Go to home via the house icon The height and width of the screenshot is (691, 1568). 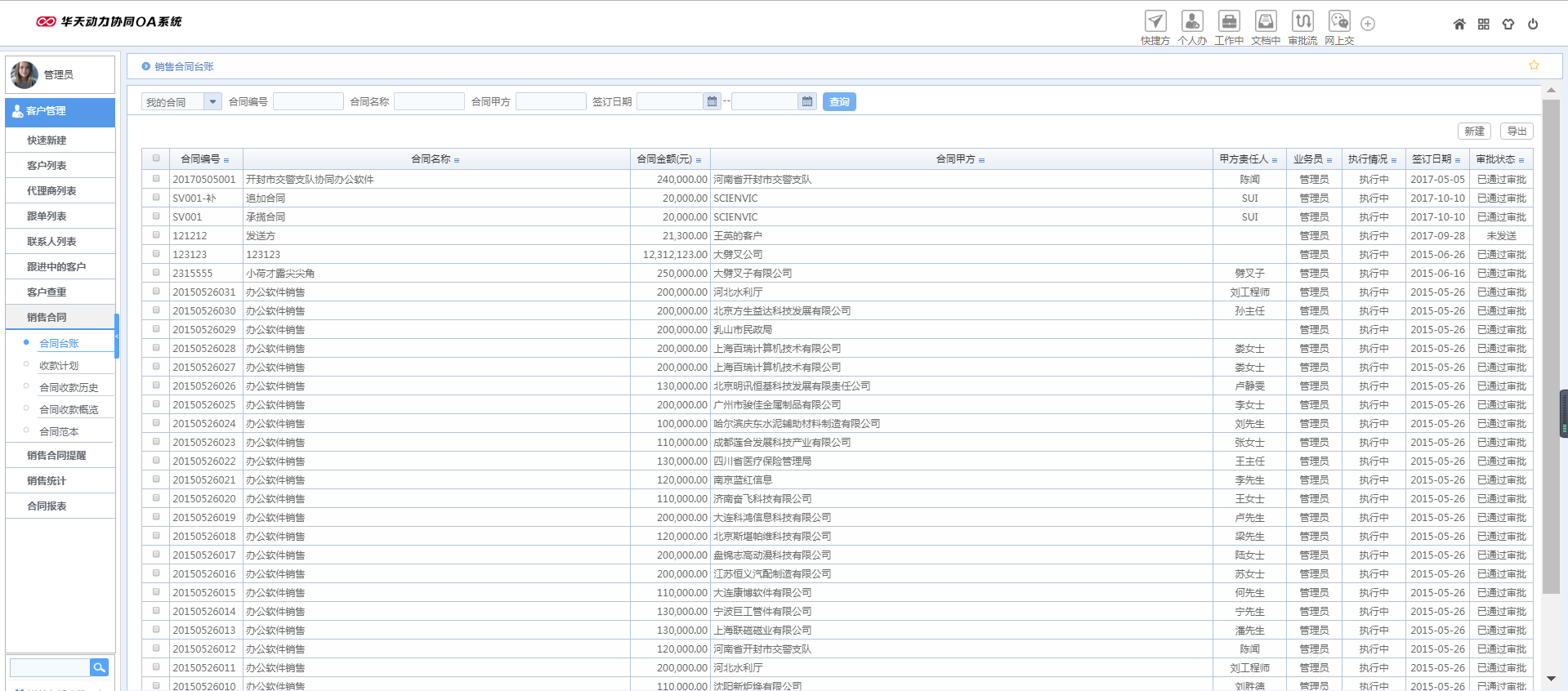(1459, 25)
